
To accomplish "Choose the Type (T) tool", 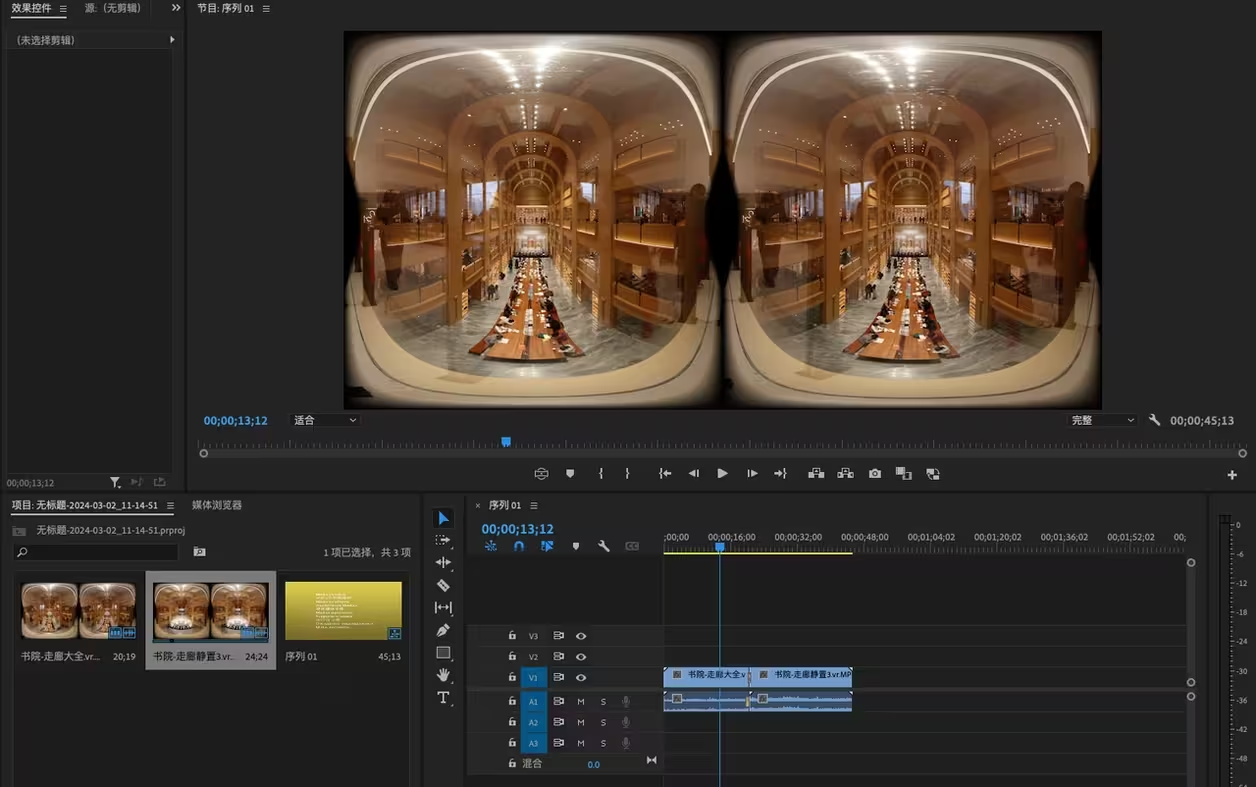I will click(x=443, y=697).
